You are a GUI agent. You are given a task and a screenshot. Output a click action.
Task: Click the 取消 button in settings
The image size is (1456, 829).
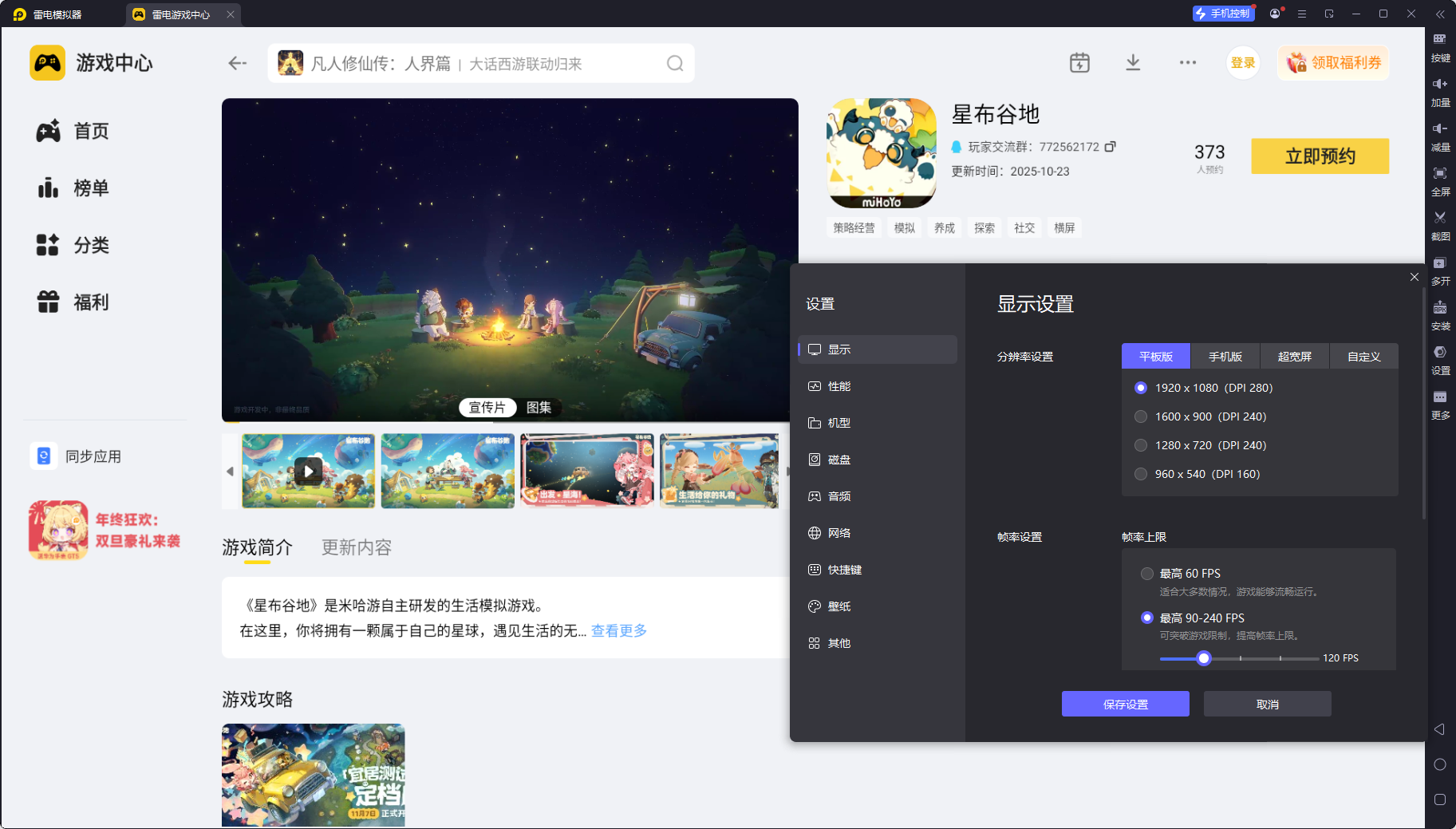tap(1268, 704)
